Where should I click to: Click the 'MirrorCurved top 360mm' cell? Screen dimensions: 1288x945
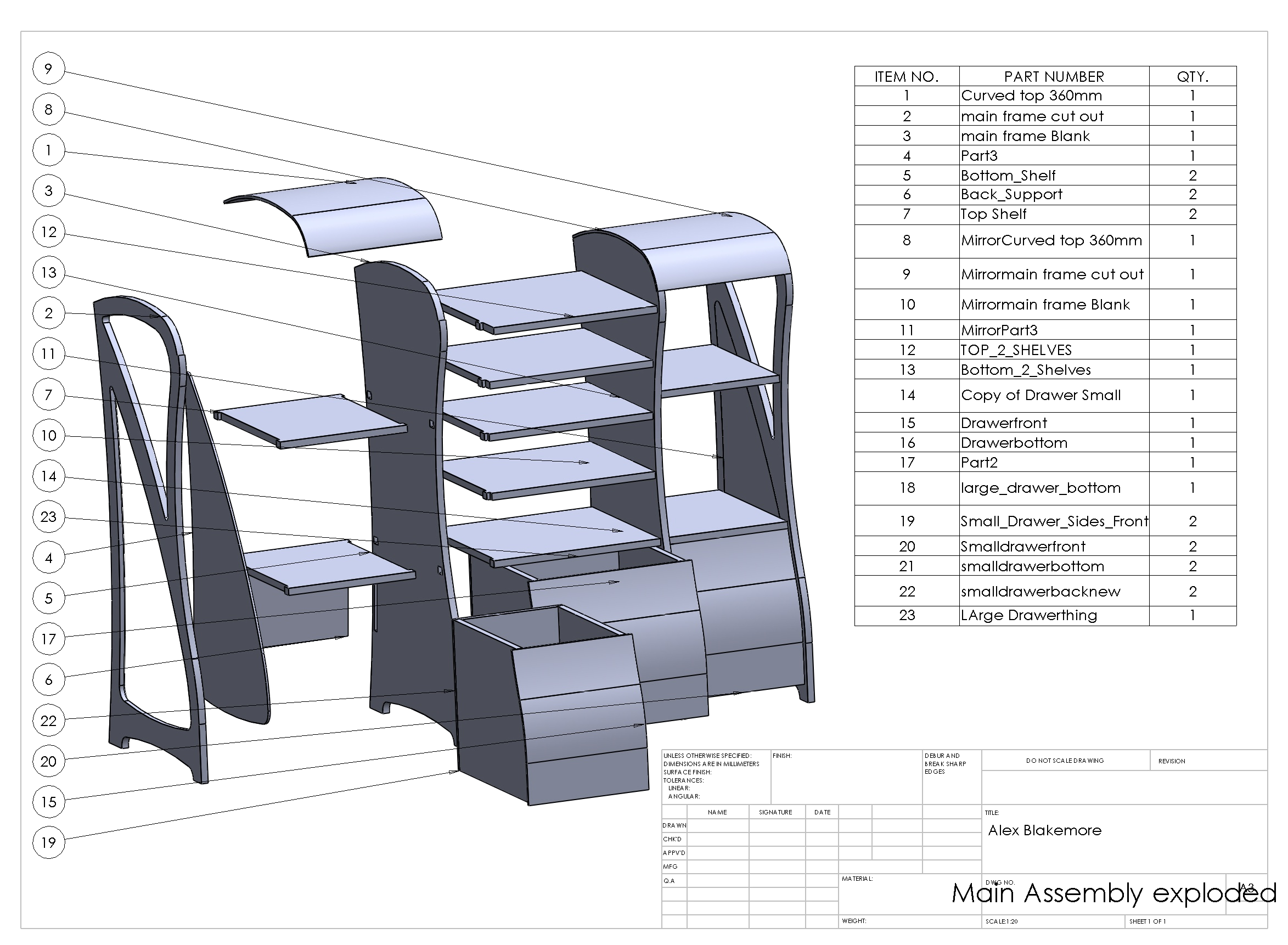point(1054,241)
